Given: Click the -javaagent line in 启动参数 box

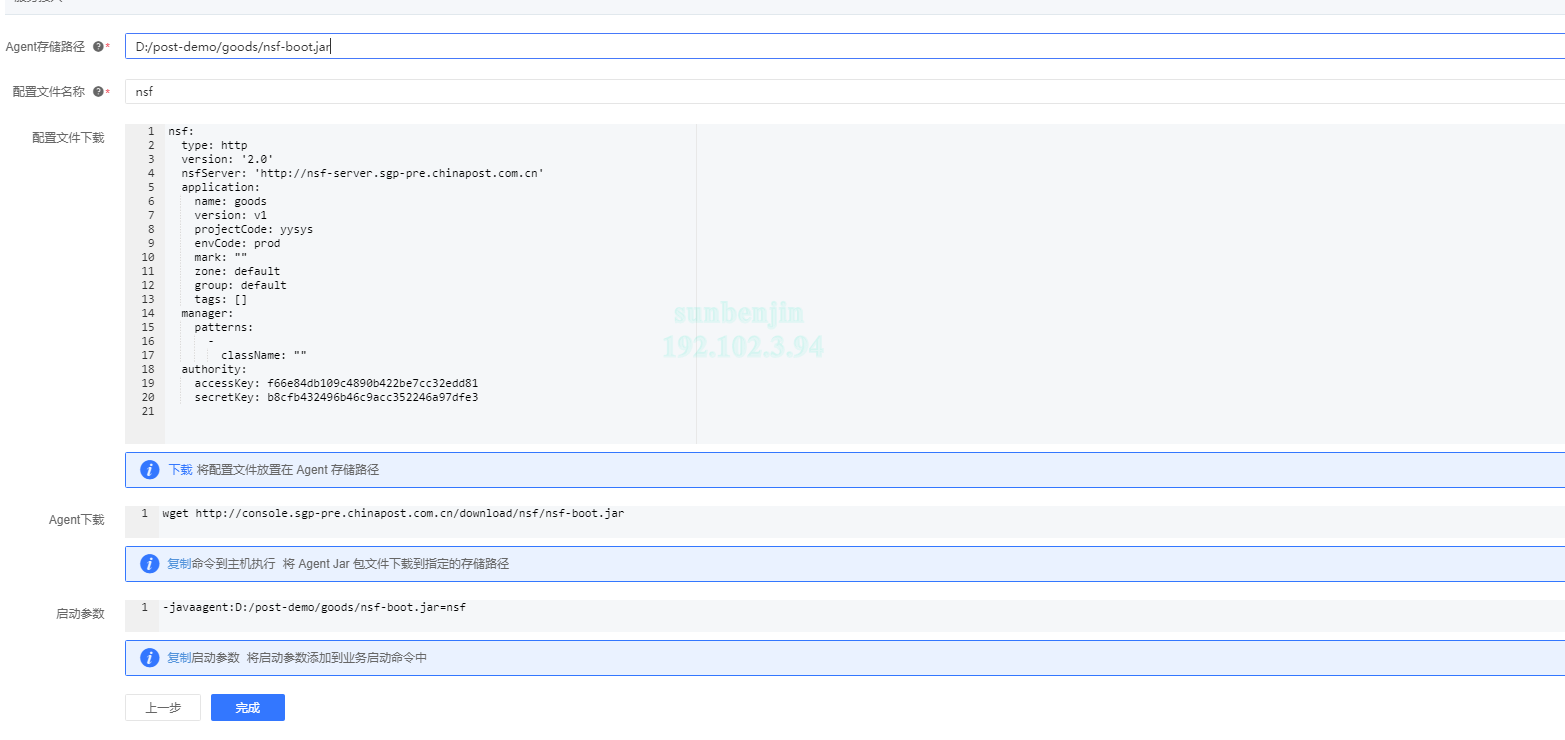Looking at the screenshot, I should [x=314, y=607].
